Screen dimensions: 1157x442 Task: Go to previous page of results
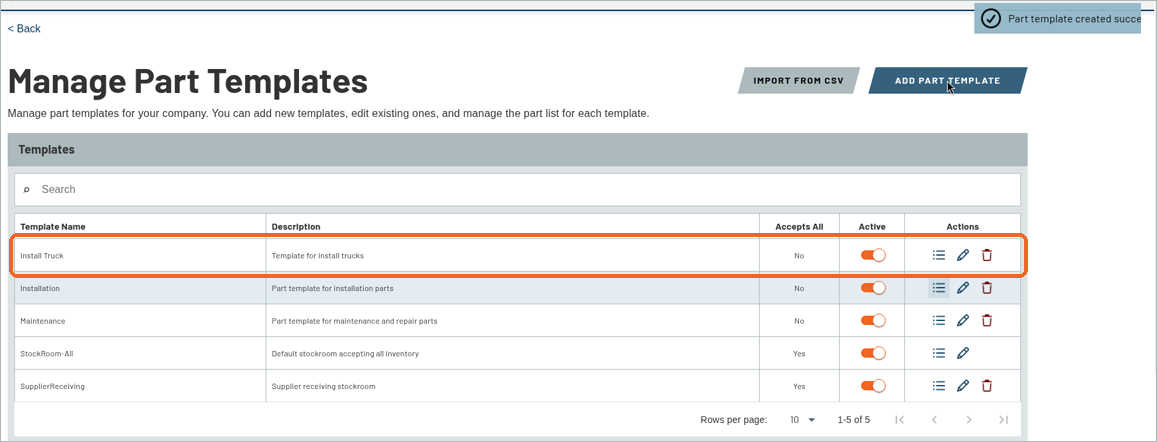(933, 420)
